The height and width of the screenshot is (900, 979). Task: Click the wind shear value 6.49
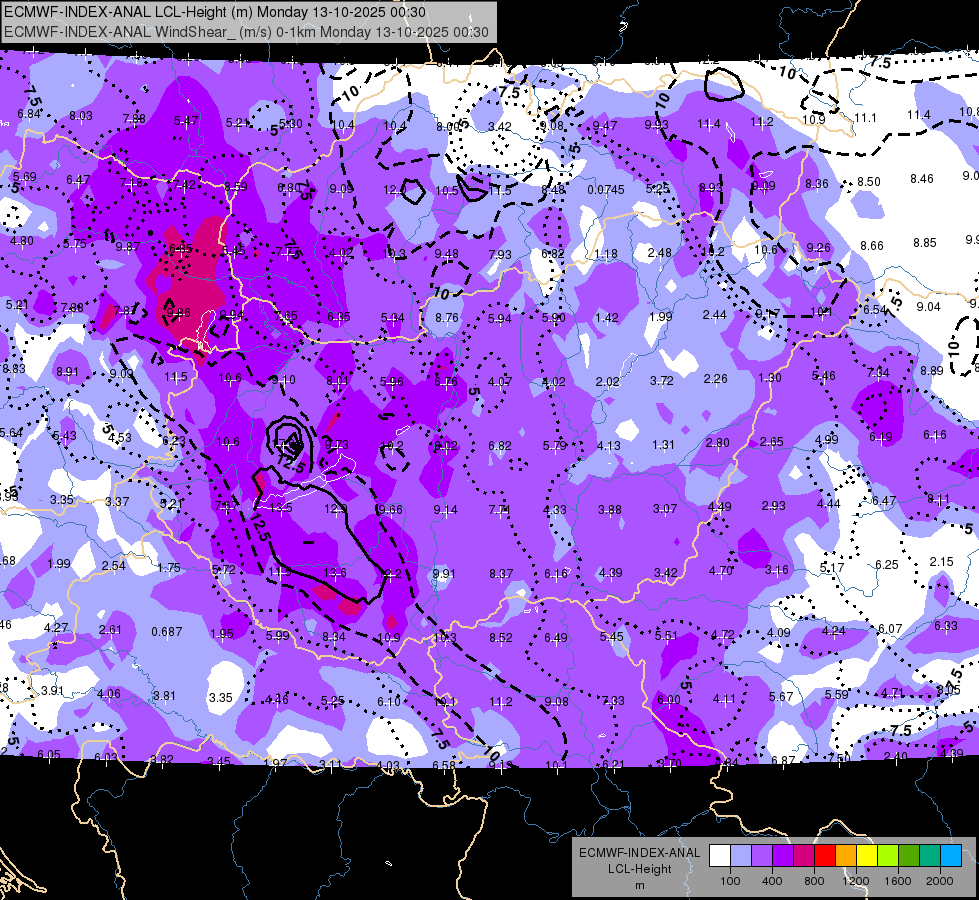556,638
